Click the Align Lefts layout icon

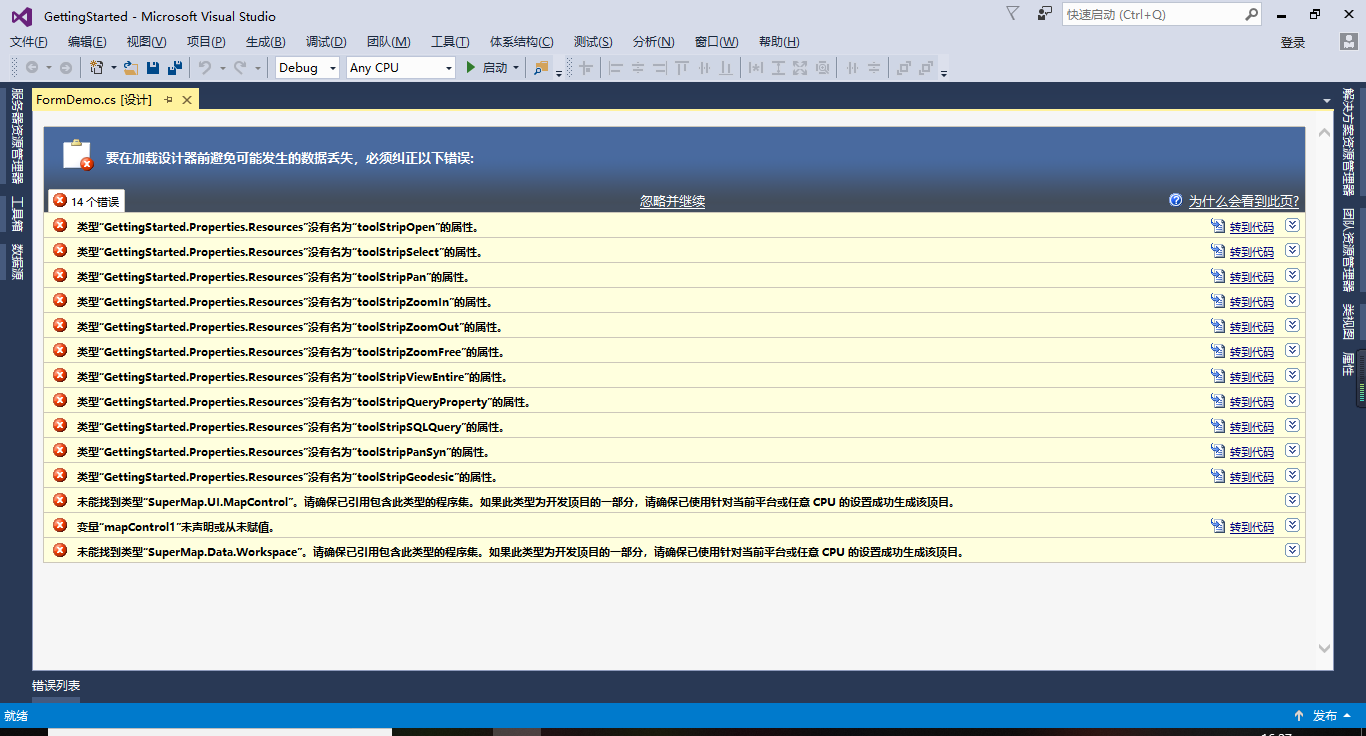click(616, 68)
